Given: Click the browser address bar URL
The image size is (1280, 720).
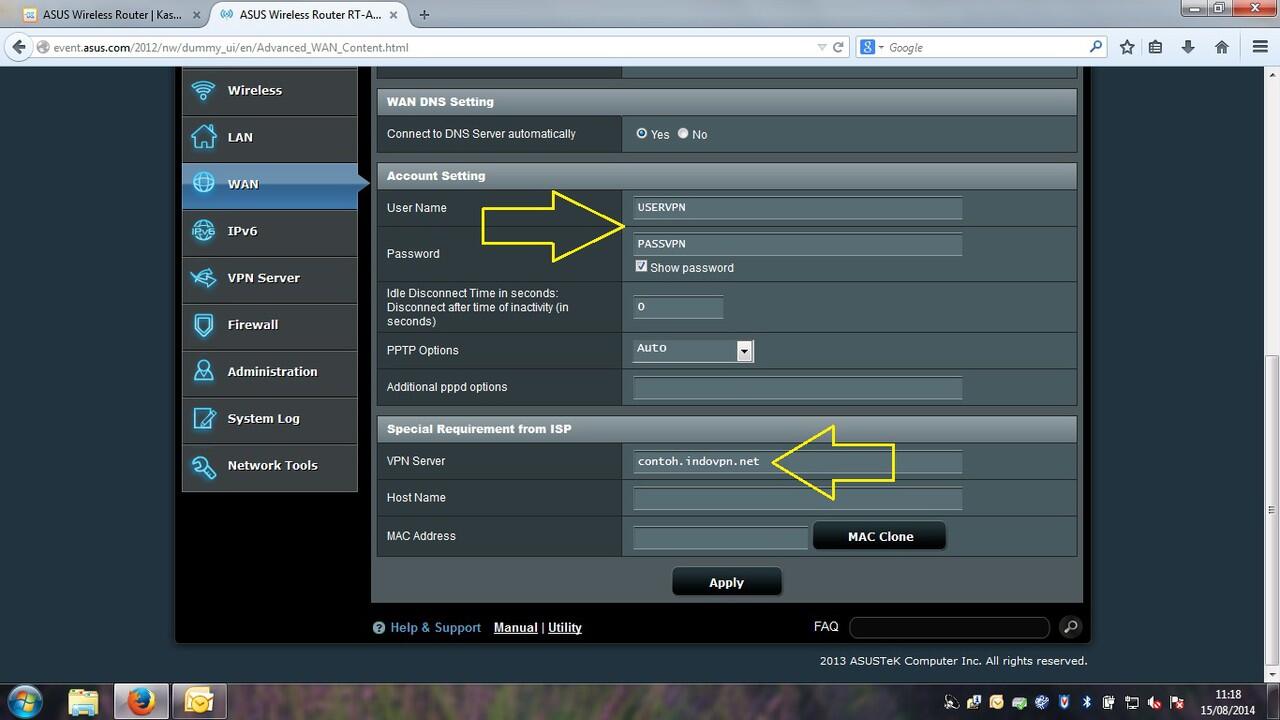Looking at the screenshot, I should pos(231,47).
